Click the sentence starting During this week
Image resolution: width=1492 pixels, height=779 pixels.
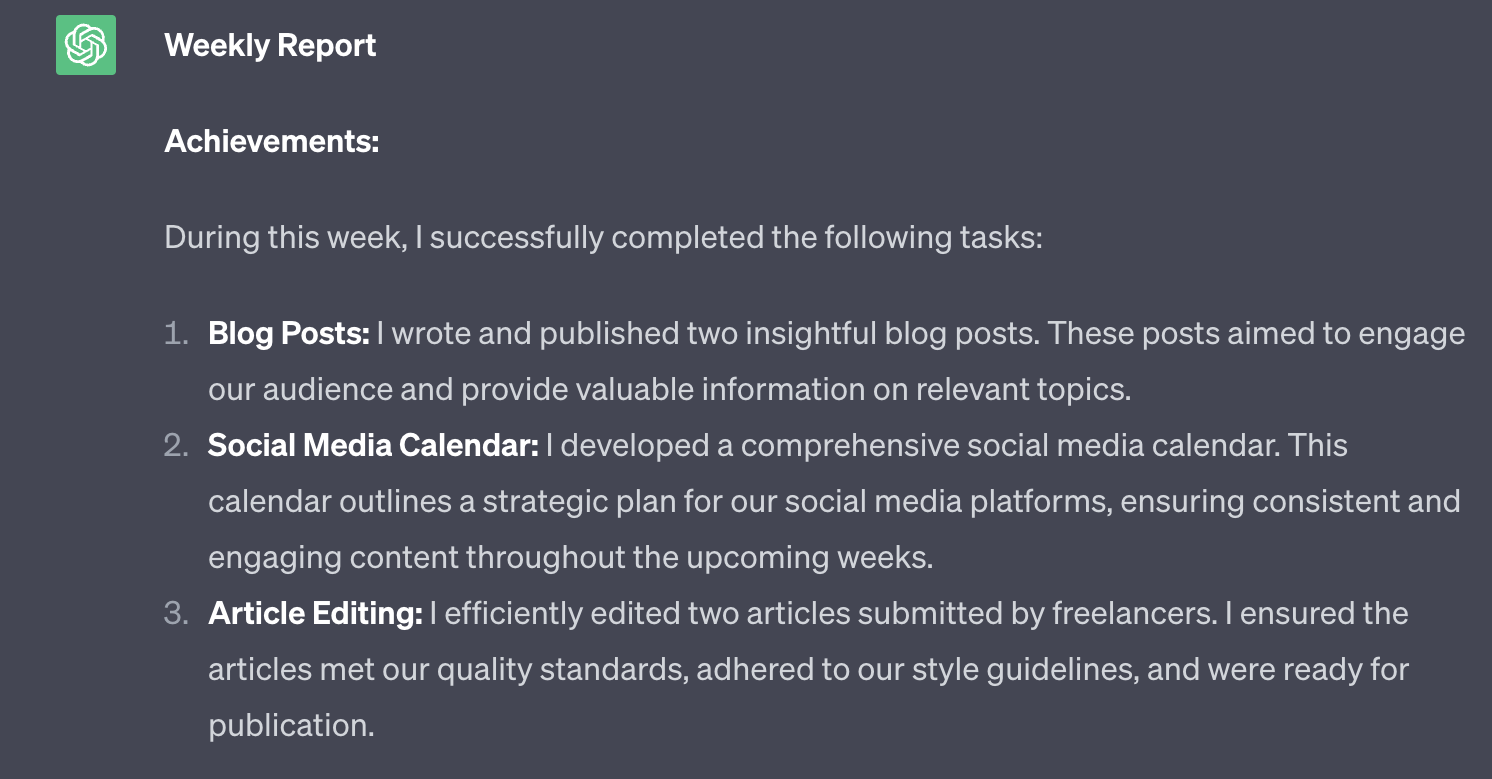603,238
